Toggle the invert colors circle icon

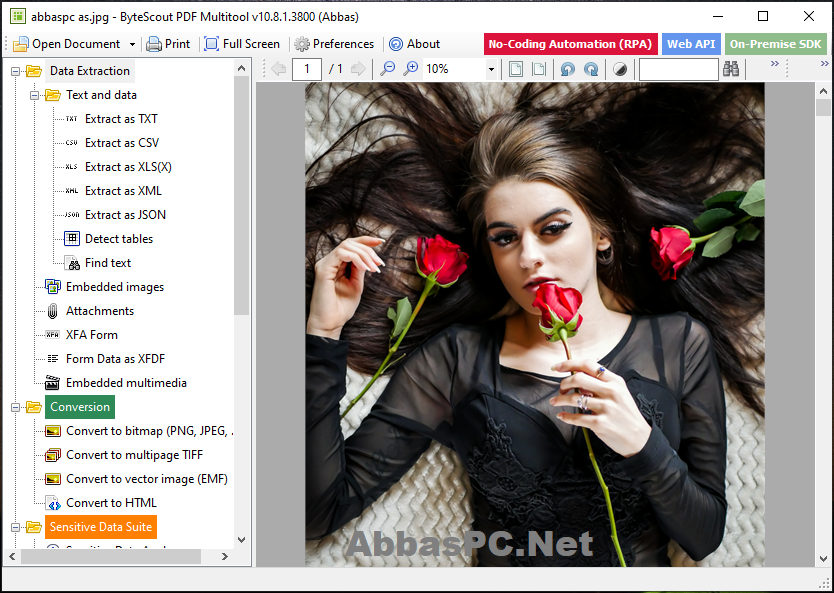pos(620,69)
